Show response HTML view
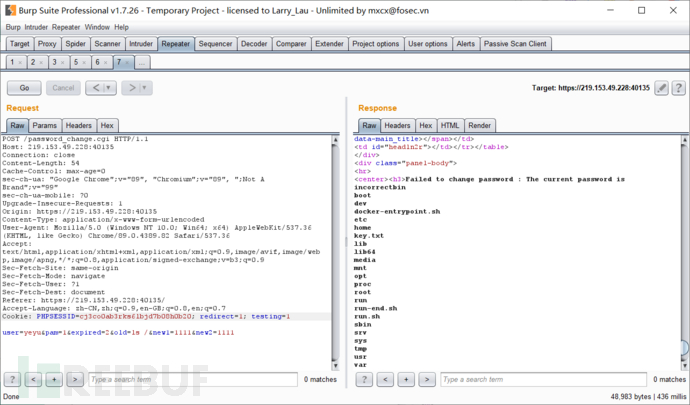The width and height of the screenshot is (690, 405). 450,125
